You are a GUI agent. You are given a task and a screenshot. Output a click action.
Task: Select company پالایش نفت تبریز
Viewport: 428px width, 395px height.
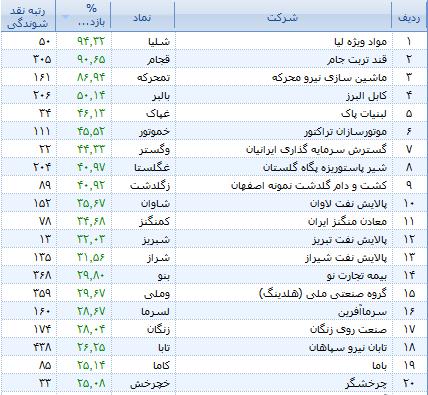point(350,240)
